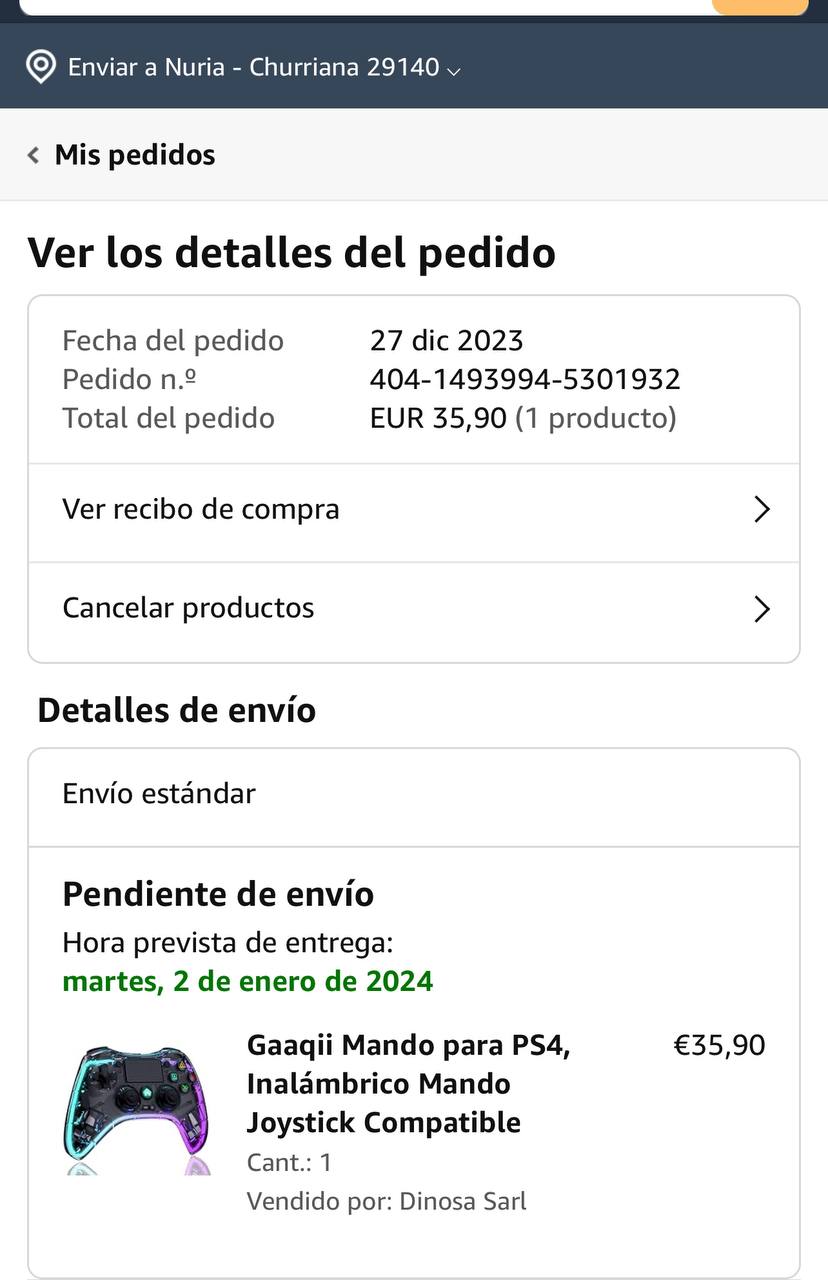Open the Gaaqii Mando para PS4 product title
The height and width of the screenshot is (1280, 828).
[x=408, y=1084]
